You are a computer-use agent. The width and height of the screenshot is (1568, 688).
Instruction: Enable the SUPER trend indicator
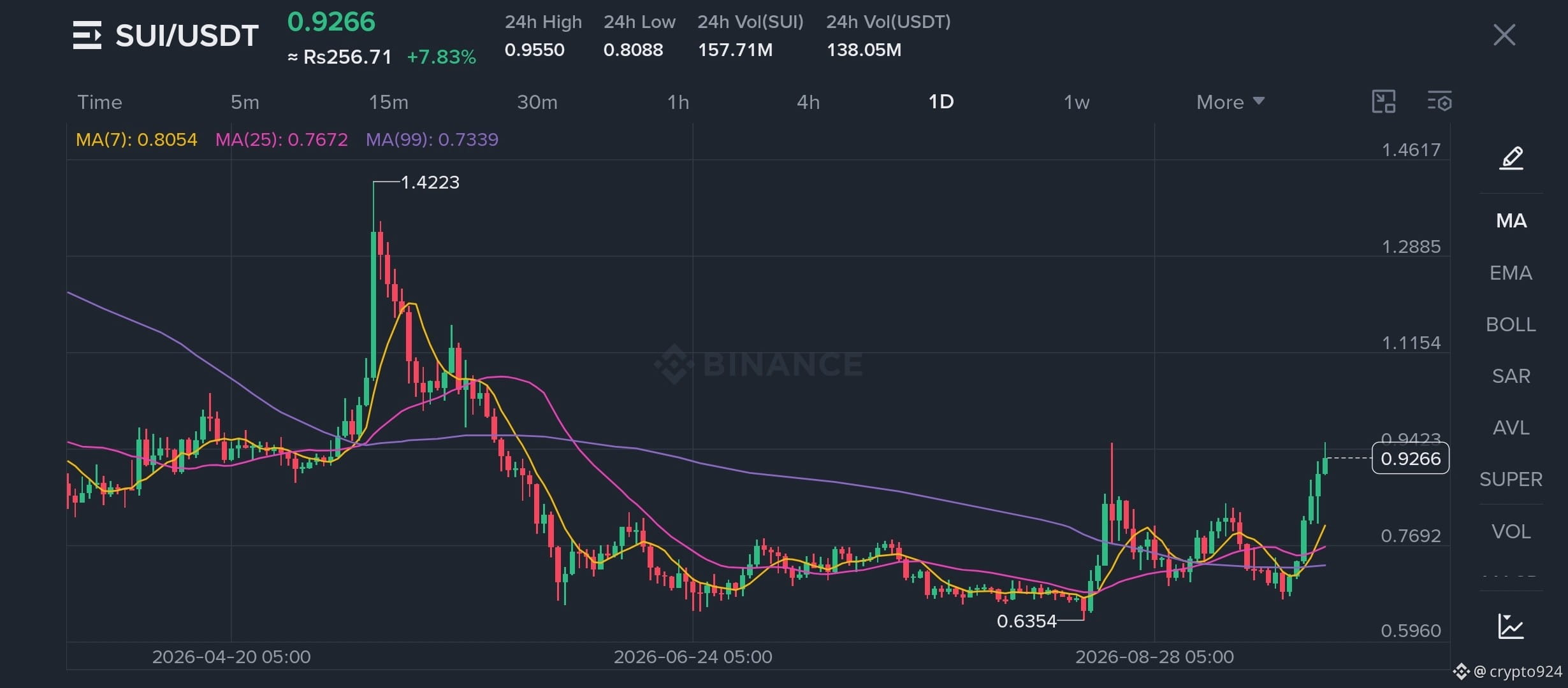click(x=1511, y=479)
